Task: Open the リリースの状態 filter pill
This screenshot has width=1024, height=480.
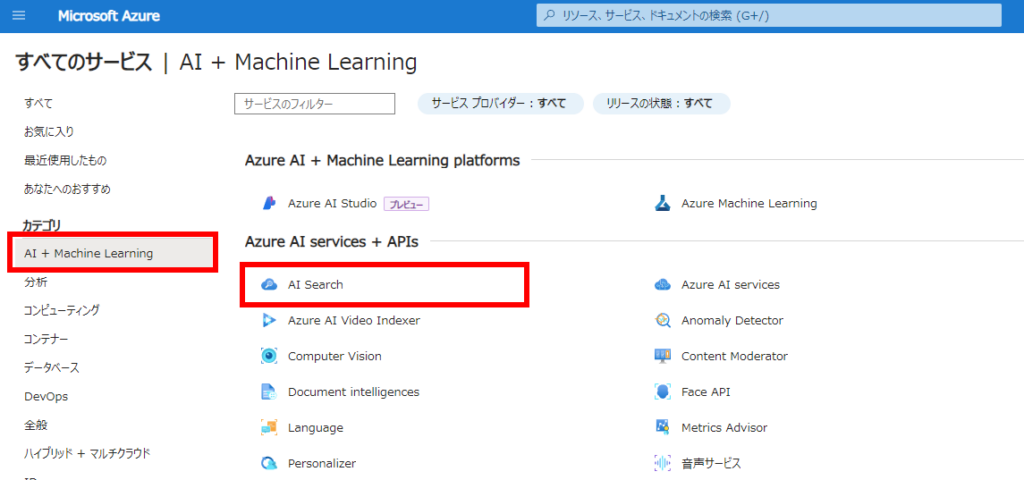Action: pos(662,103)
